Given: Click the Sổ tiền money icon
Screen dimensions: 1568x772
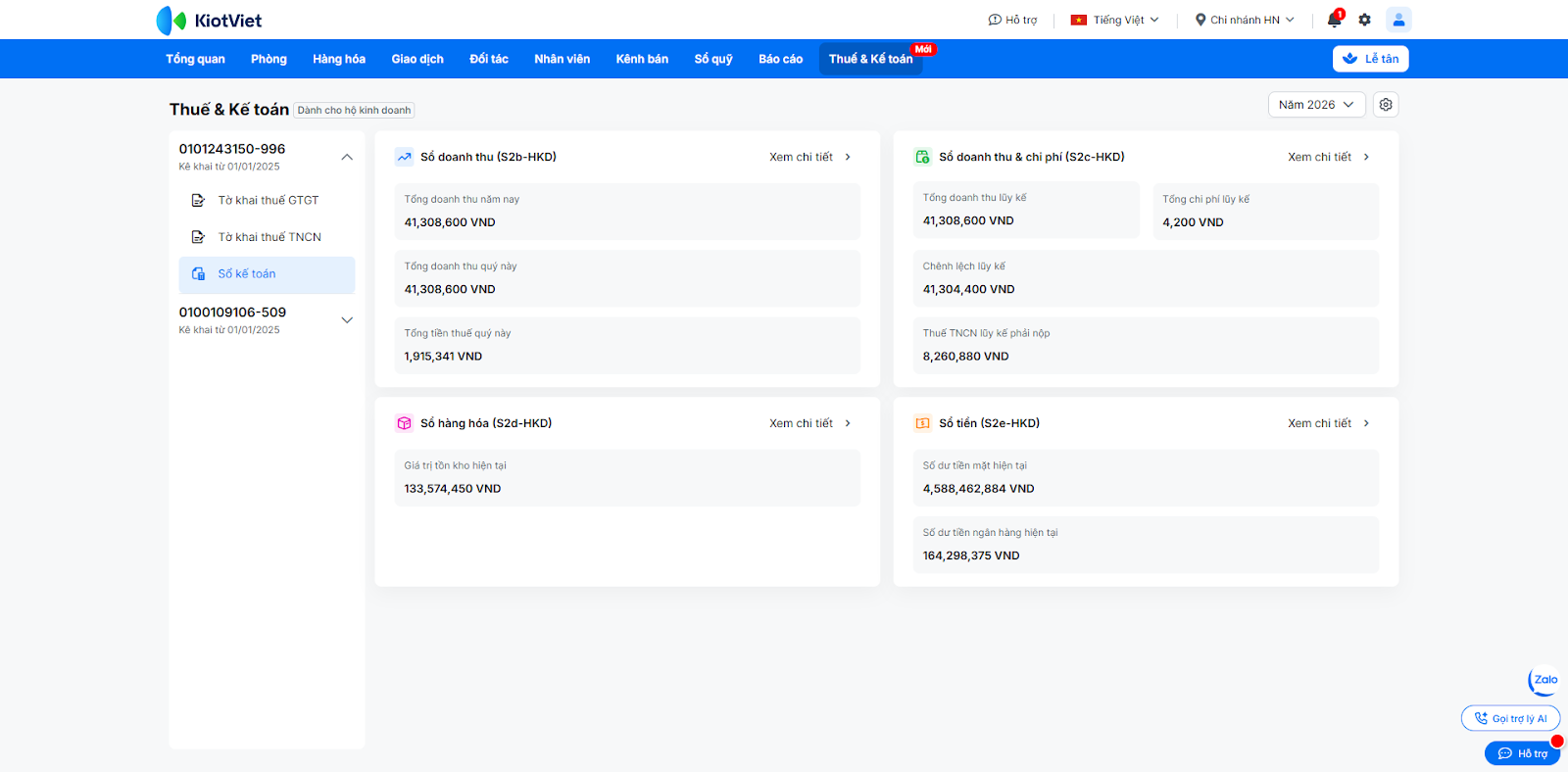Looking at the screenshot, I should click(922, 423).
